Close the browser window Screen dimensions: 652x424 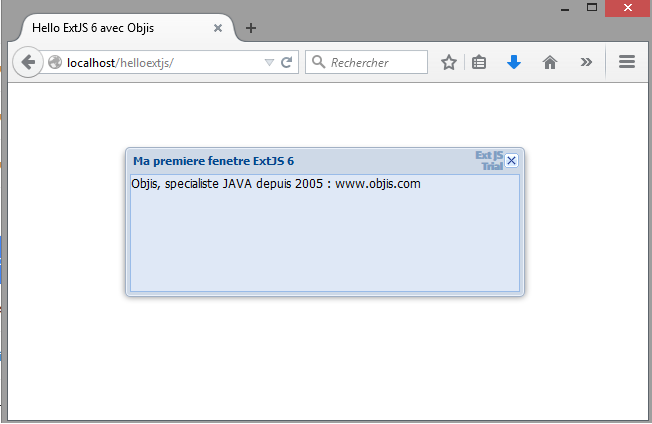(x=627, y=8)
